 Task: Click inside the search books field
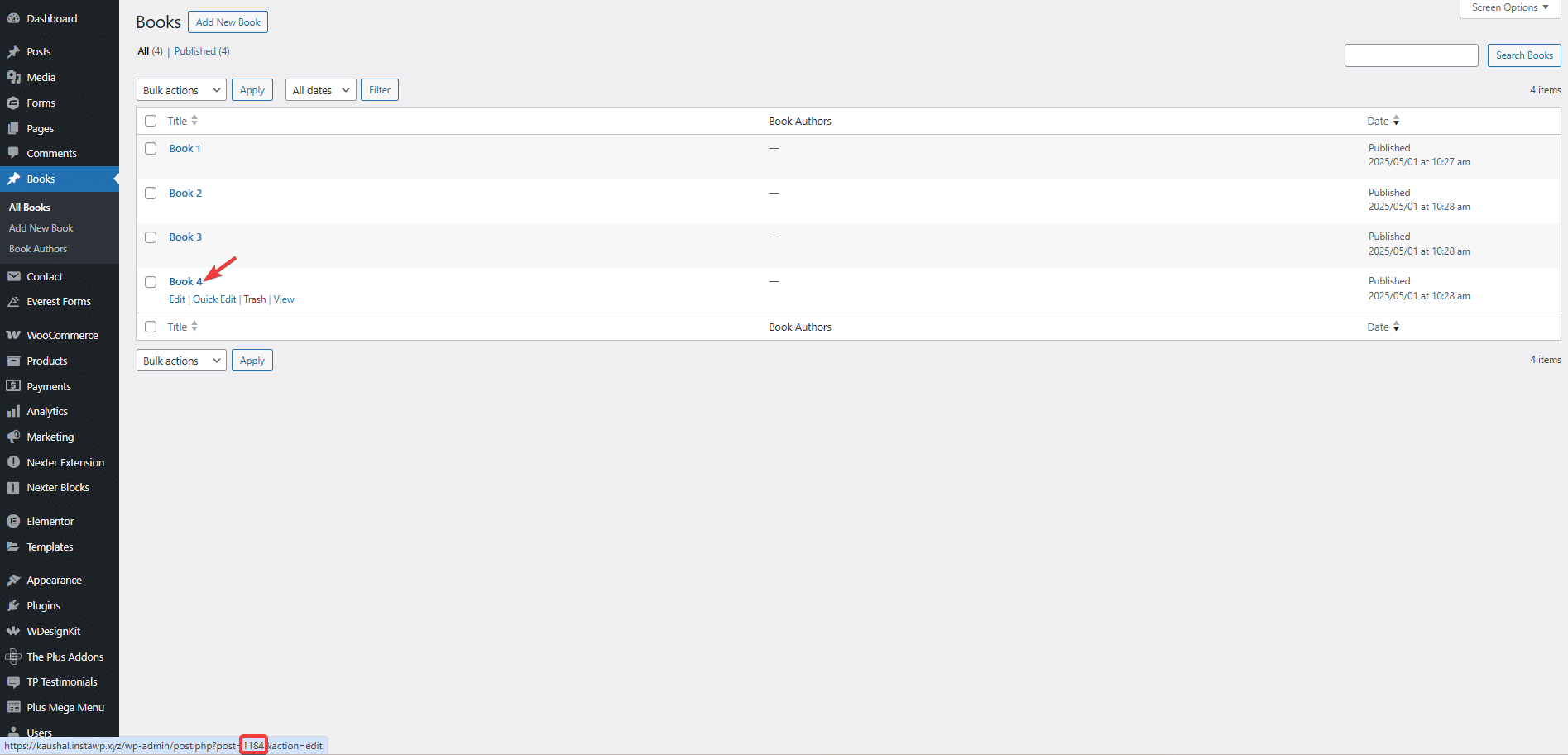(x=1411, y=55)
